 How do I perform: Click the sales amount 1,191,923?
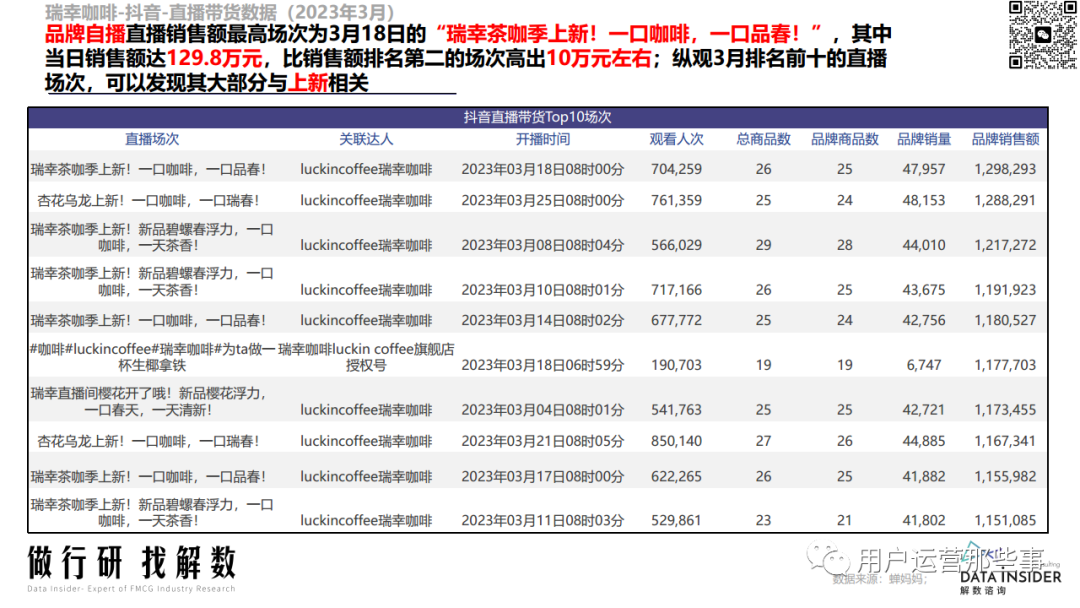click(x=1005, y=290)
